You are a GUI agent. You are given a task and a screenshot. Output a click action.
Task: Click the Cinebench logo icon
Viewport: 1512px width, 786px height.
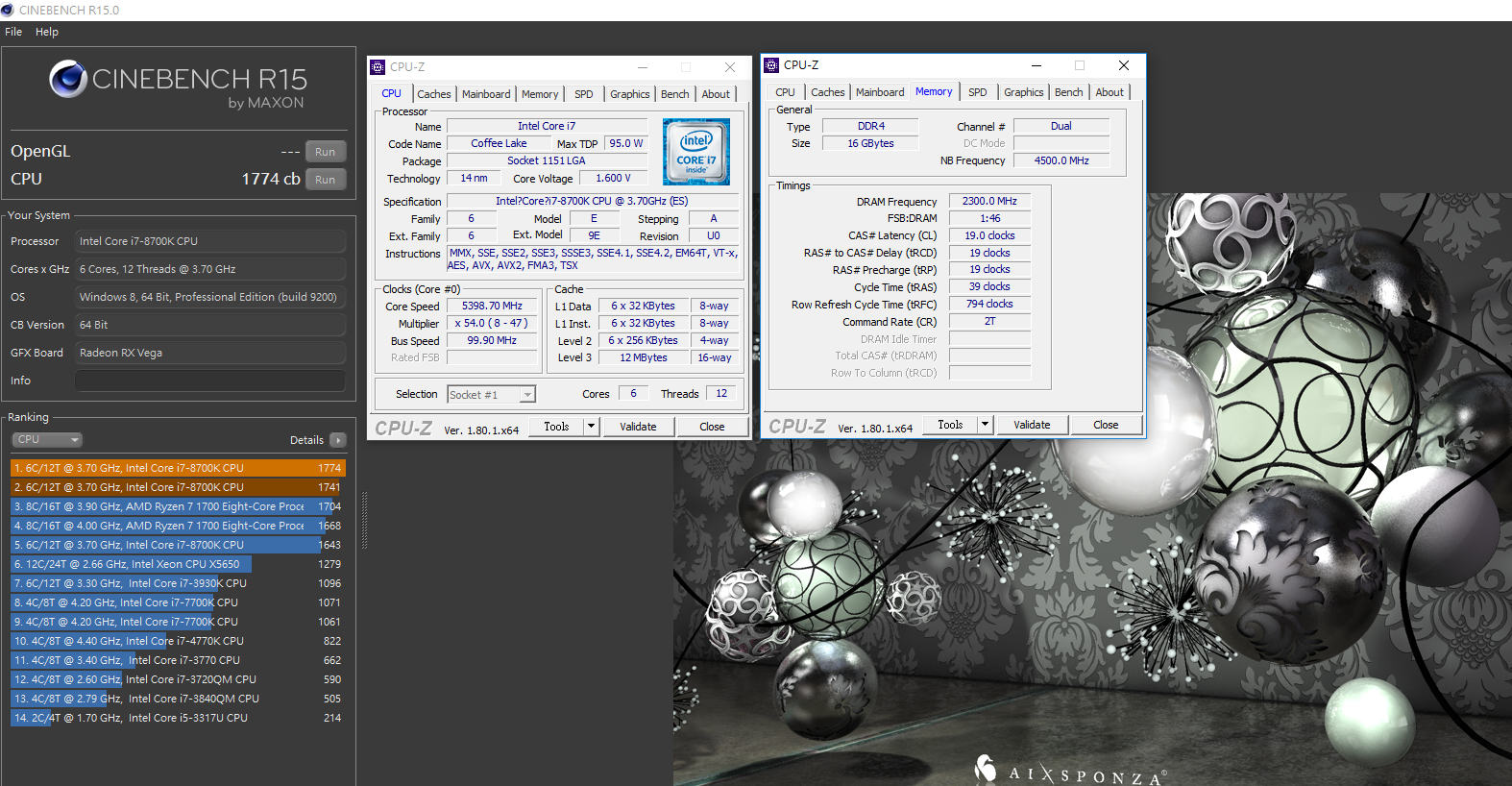pyautogui.click(x=68, y=79)
